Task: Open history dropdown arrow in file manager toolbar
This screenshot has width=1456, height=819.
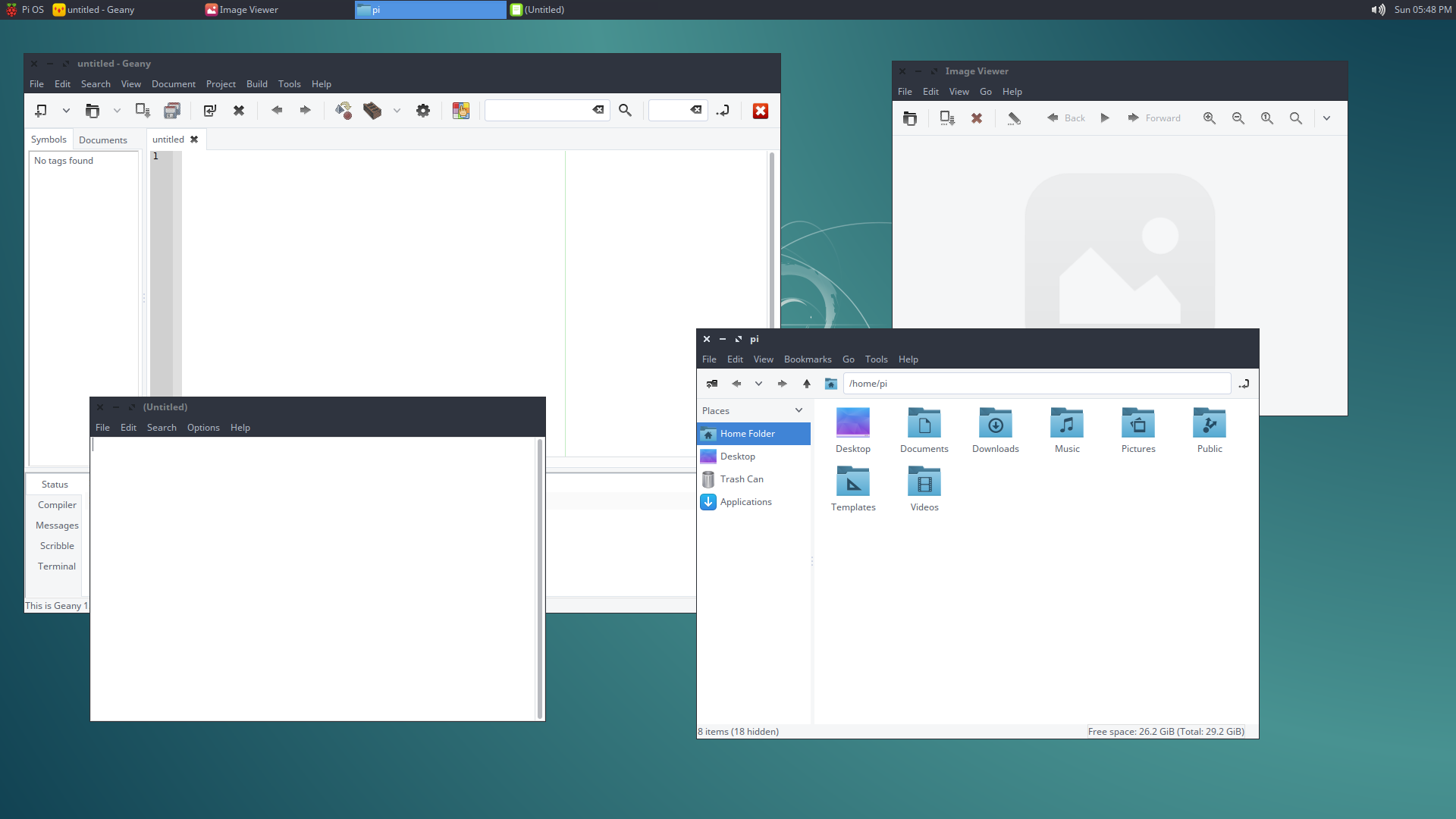Action: click(758, 384)
